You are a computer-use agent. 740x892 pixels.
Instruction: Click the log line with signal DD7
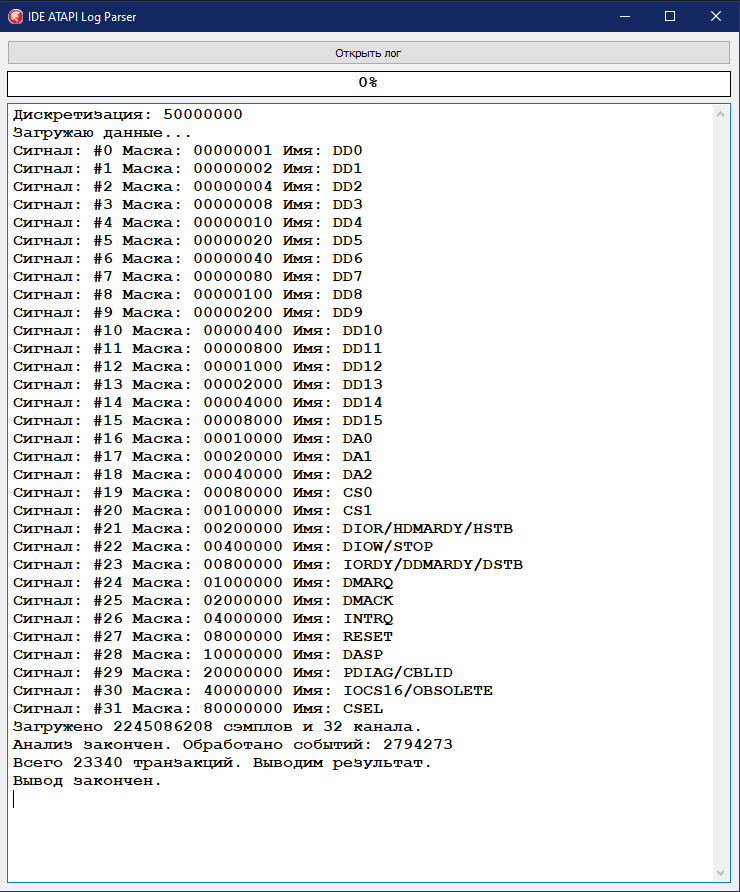click(188, 276)
